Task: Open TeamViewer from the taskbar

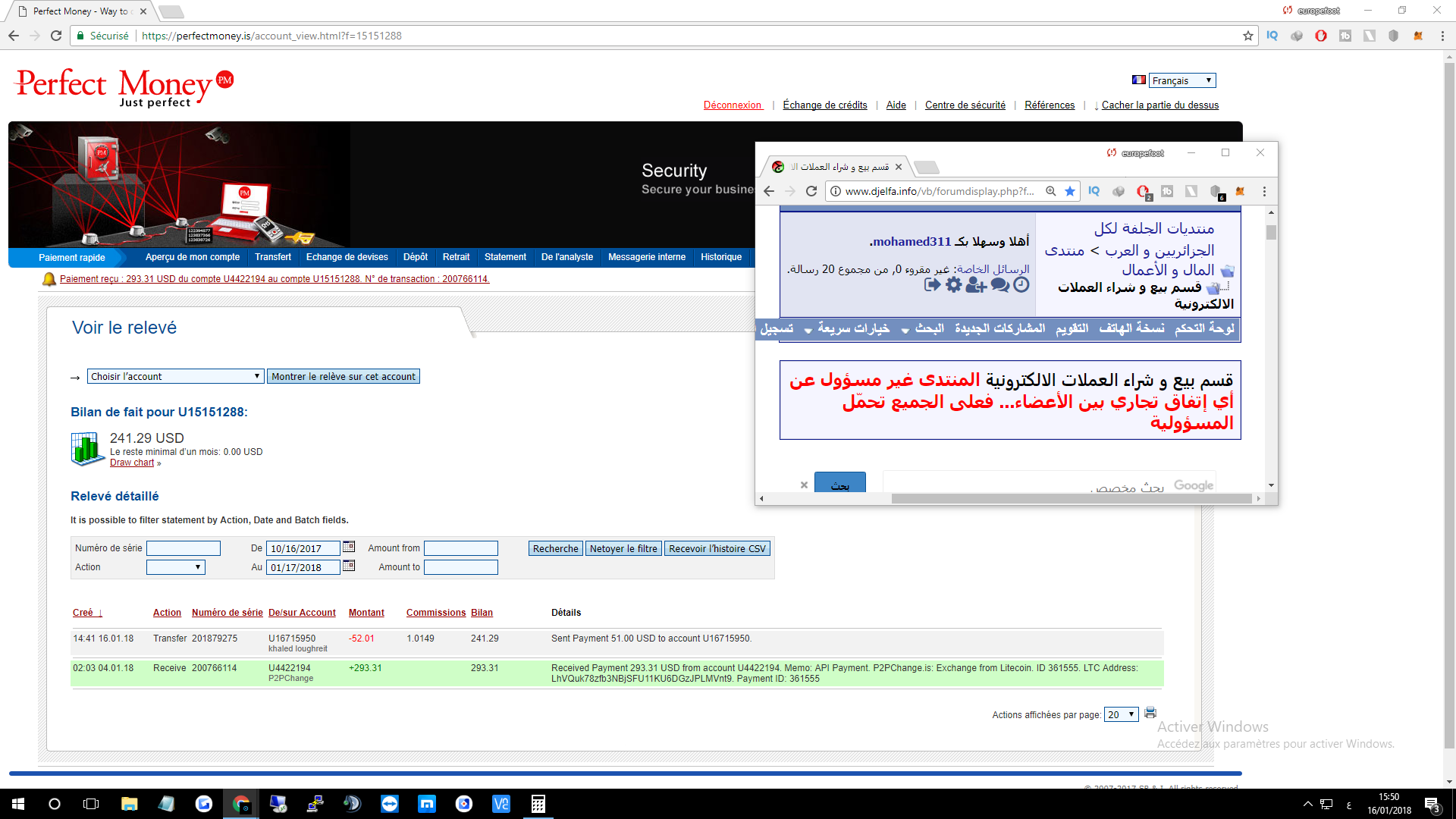Action: 390,804
